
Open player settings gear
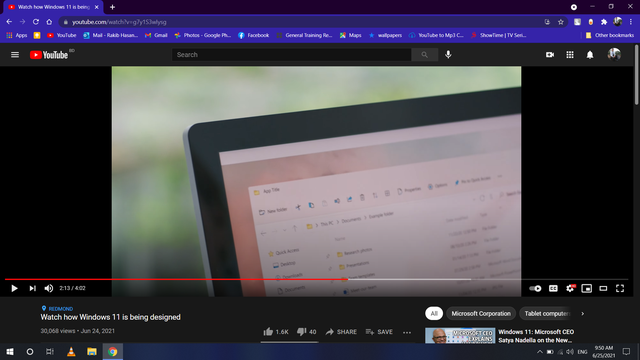pyautogui.click(x=570, y=288)
